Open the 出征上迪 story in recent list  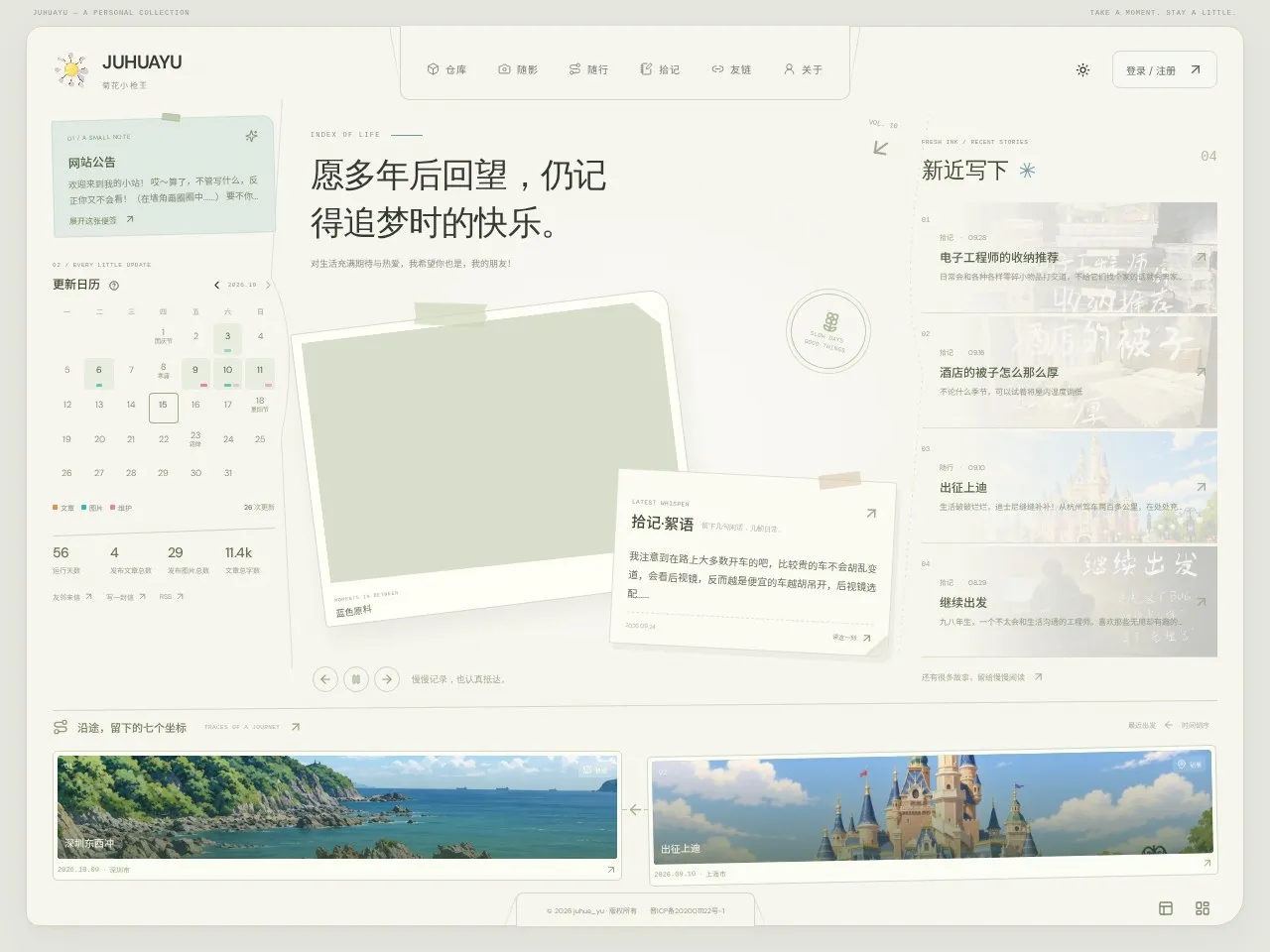pos(1069,488)
